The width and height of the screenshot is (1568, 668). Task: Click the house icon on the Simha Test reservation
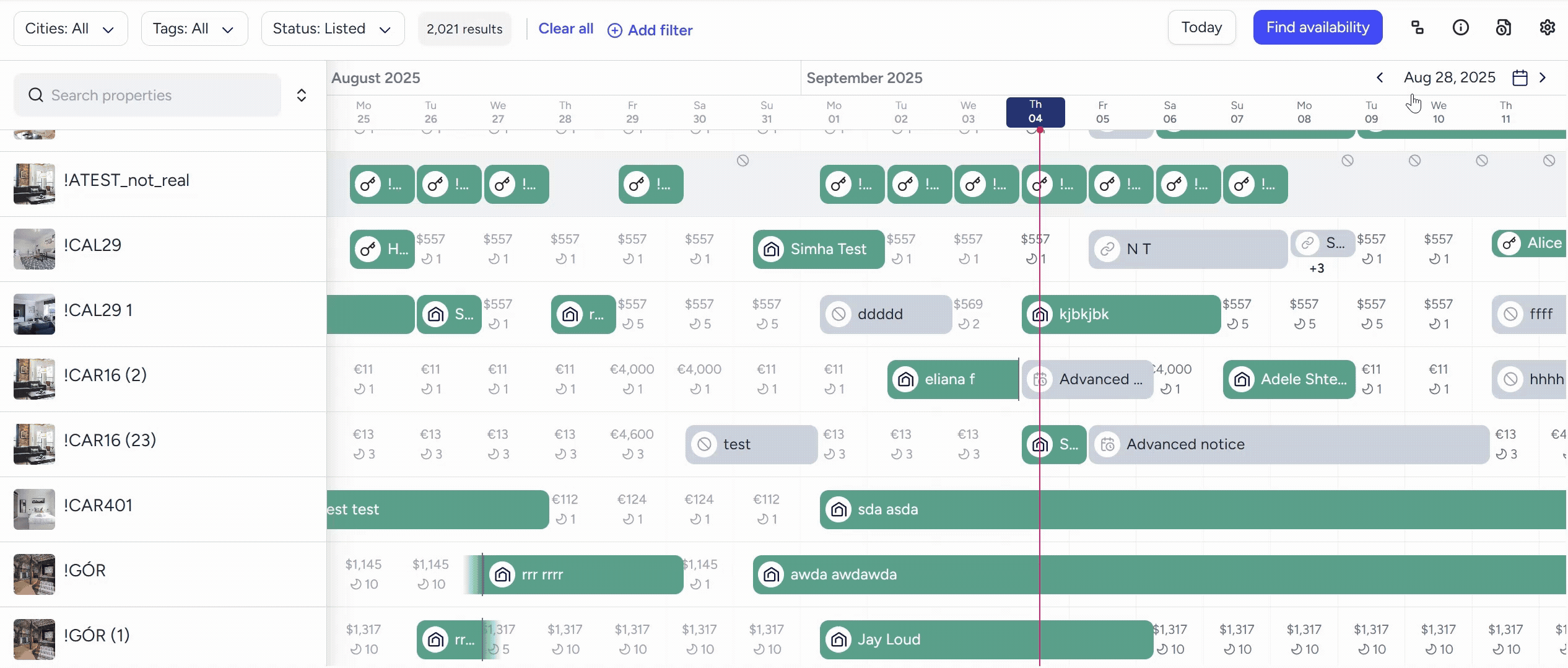point(771,249)
